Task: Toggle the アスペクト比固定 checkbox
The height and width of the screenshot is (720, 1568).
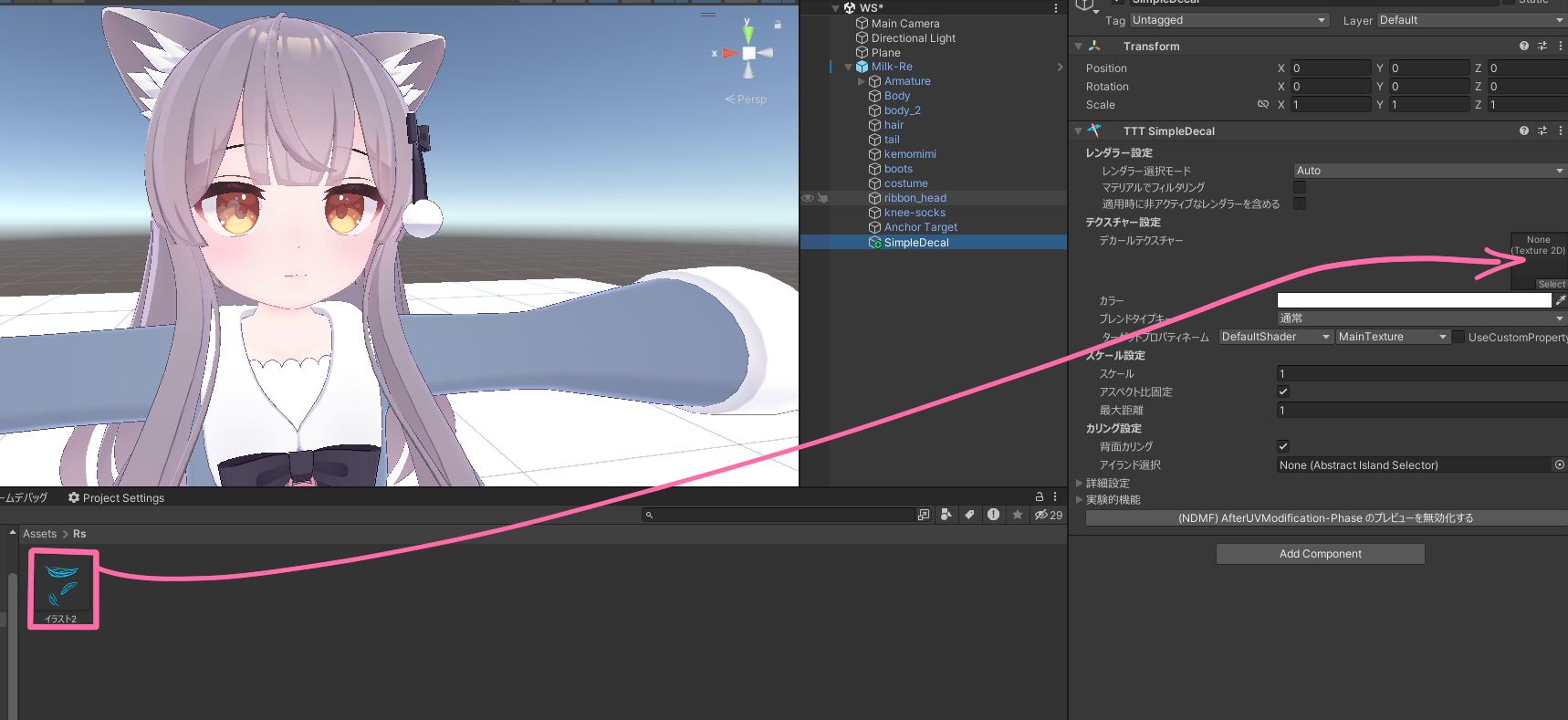Action: 1283,391
